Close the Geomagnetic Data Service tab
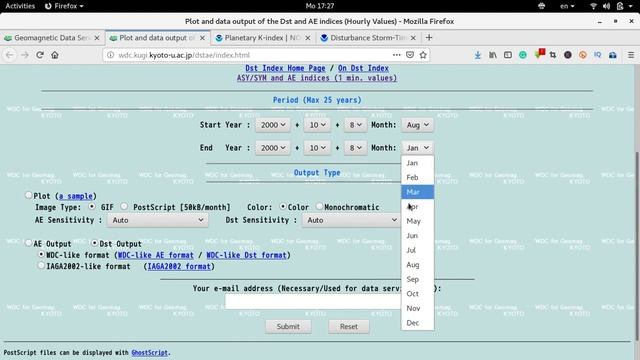 97,38
